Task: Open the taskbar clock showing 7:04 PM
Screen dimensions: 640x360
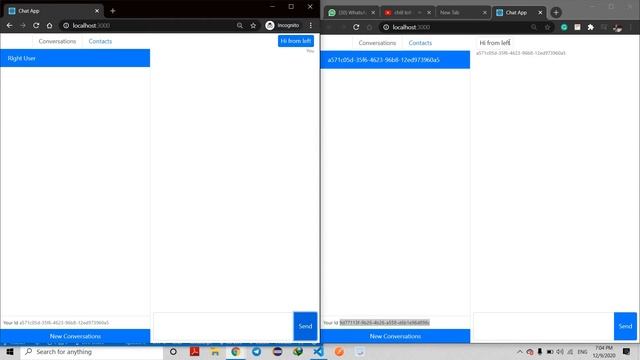Action: (604, 352)
